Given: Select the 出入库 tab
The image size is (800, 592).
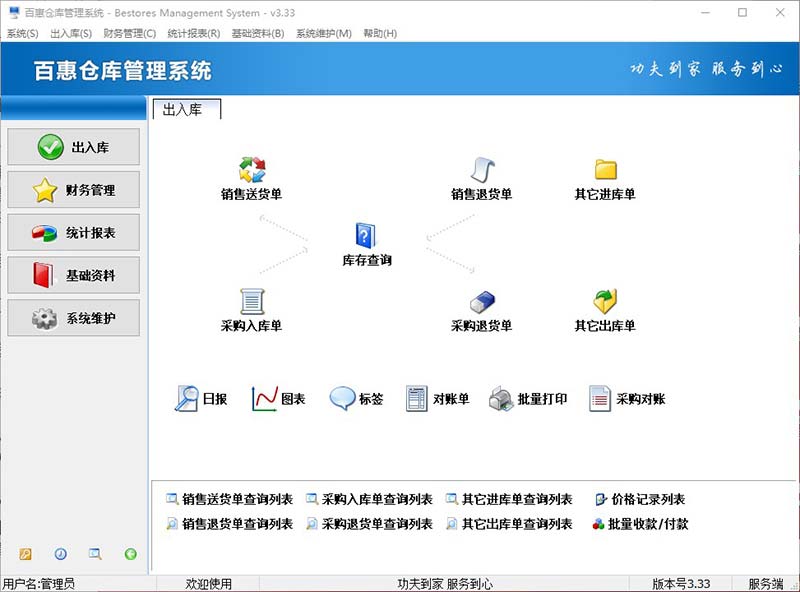Looking at the screenshot, I should [187, 109].
